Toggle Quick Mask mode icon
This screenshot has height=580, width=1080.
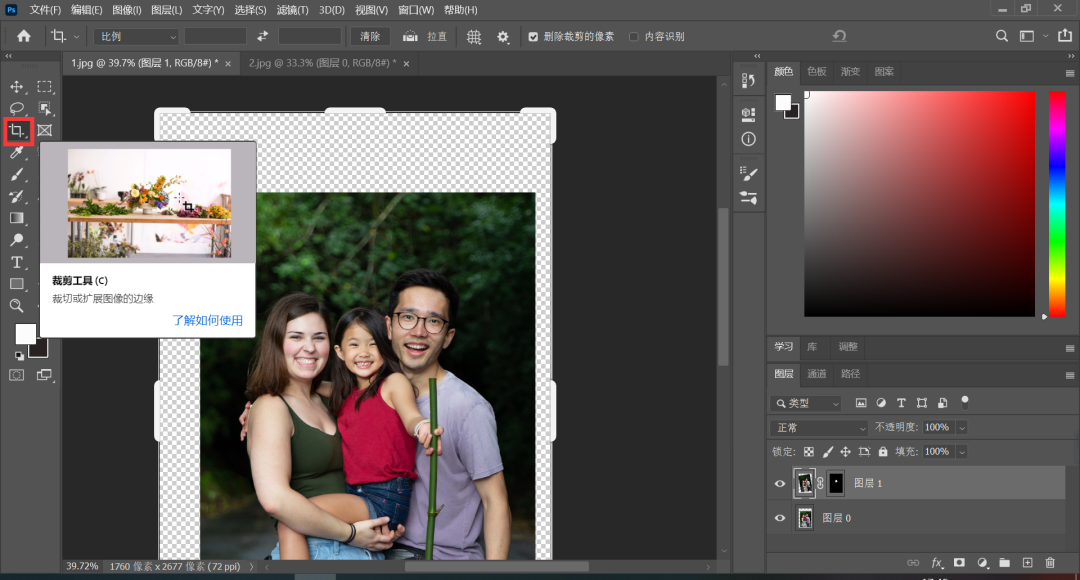[x=17, y=375]
